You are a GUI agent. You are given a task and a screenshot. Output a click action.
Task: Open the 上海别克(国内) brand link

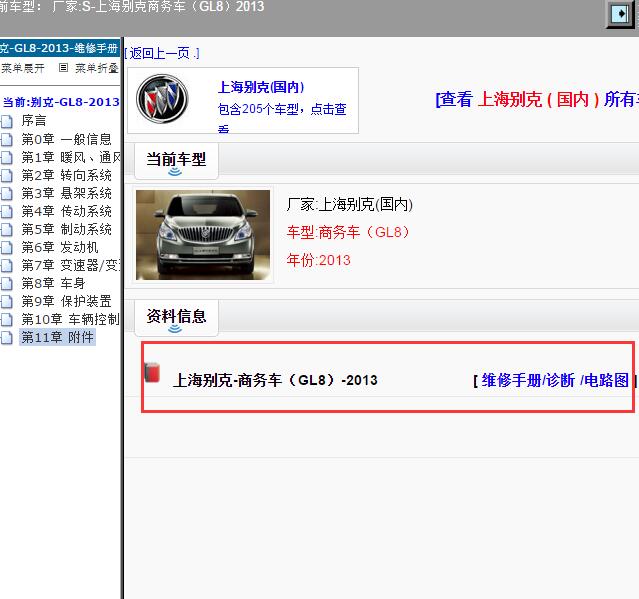[261, 87]
